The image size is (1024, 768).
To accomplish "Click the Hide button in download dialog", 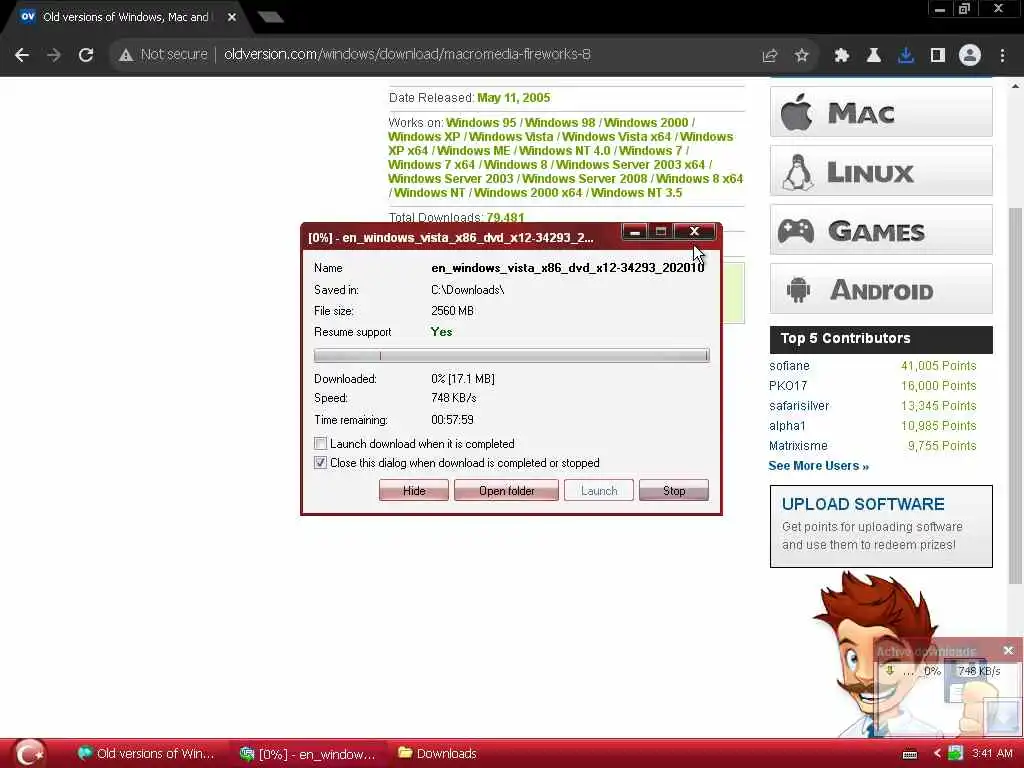I will click(413, 490).
